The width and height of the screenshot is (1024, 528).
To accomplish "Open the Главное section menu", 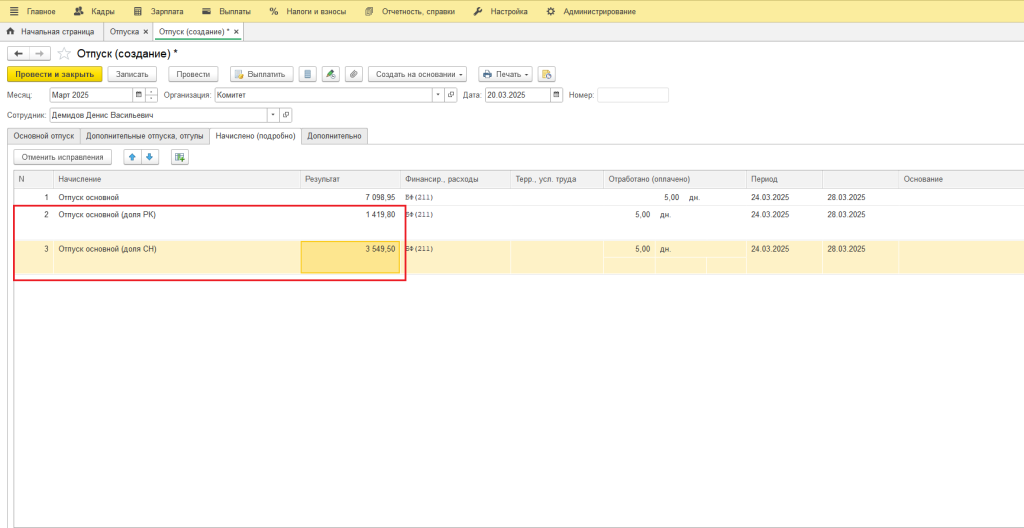I will point(33,12).
